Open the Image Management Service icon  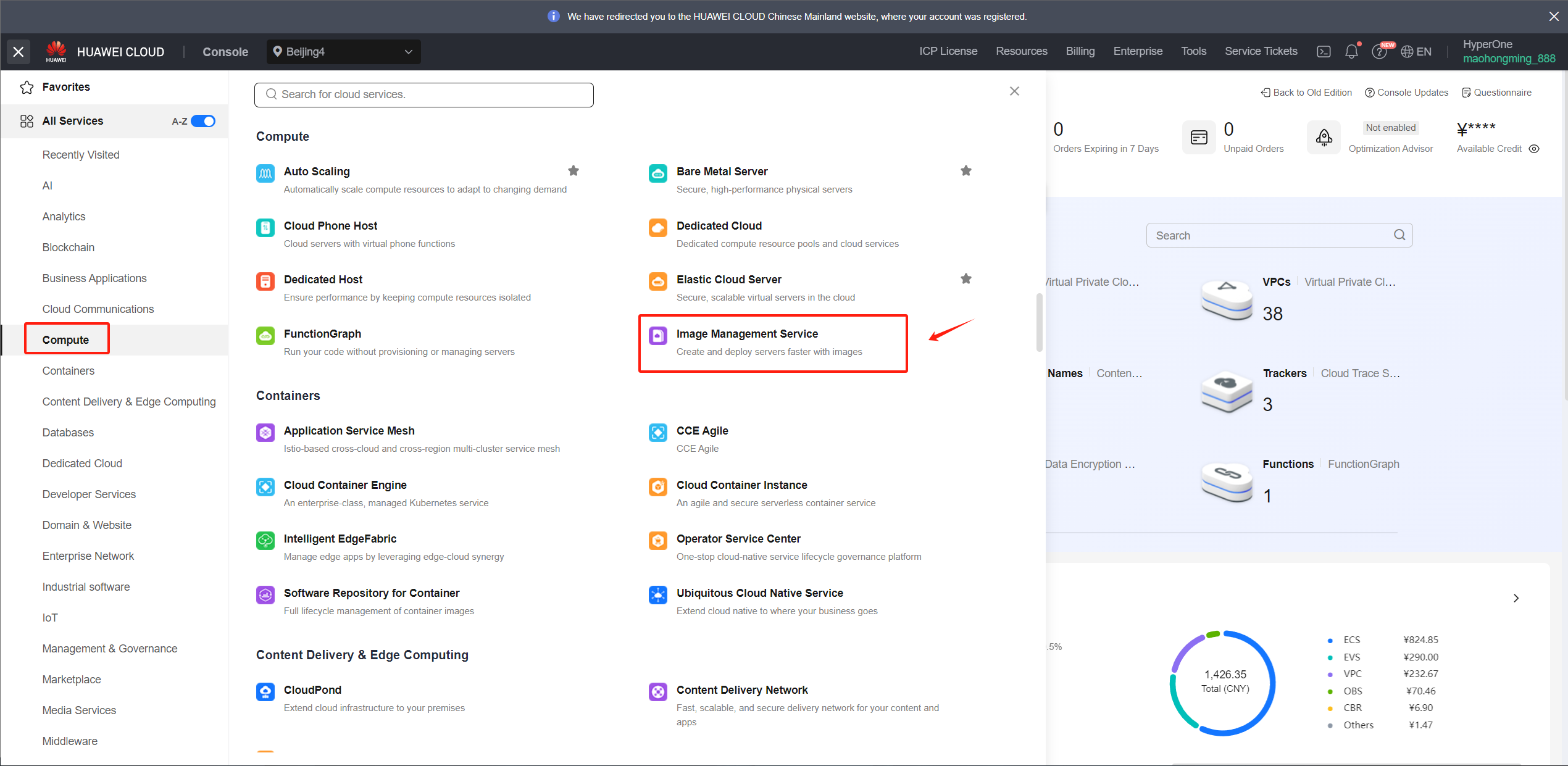(x=658, y=336)
